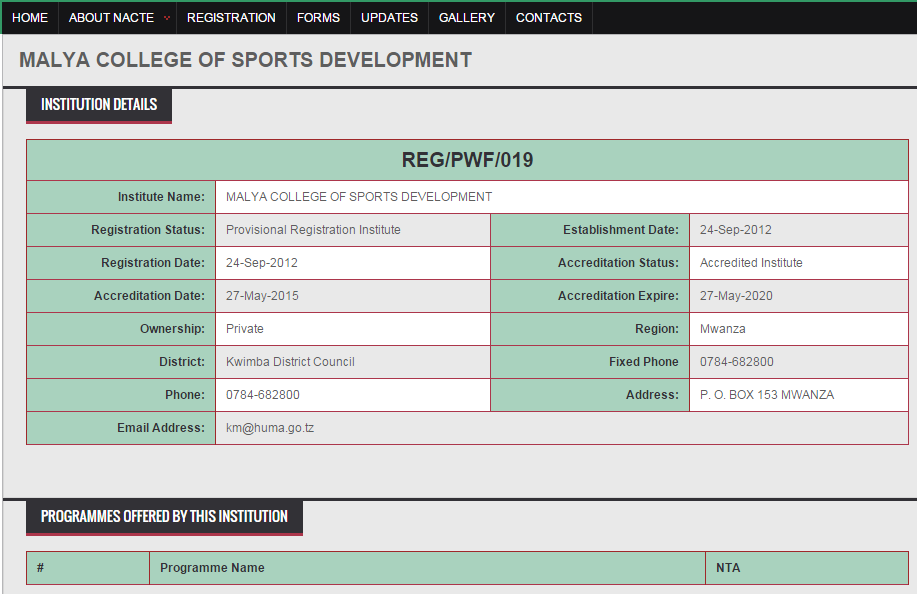Click the Accreditation Status label

[x=618, y=263]
